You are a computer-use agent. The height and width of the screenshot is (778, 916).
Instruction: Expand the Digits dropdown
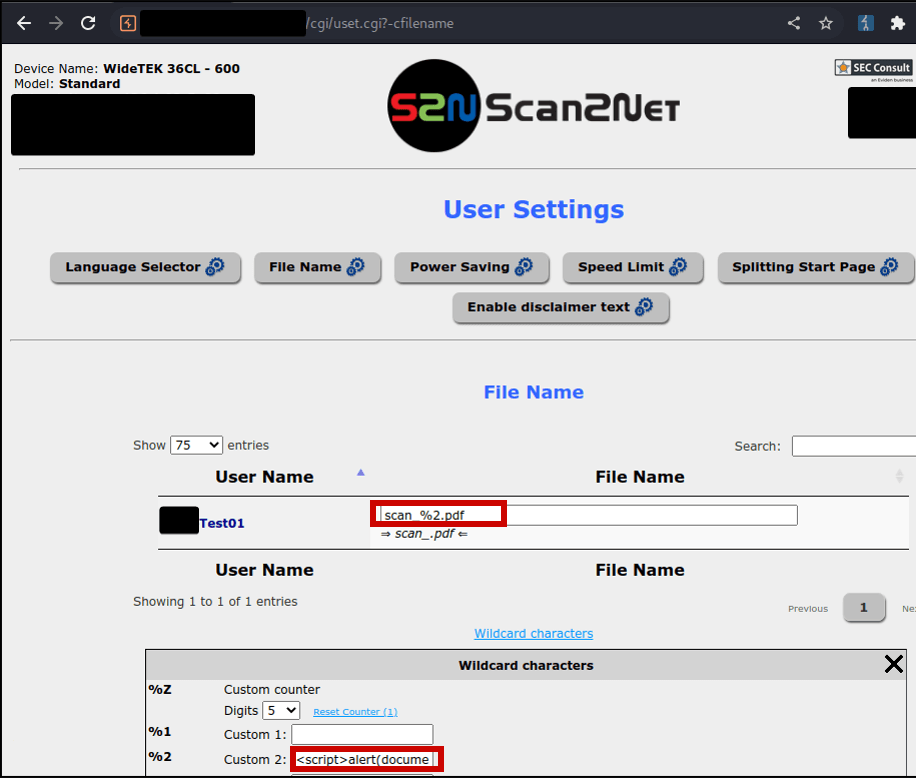coord(280,710)
